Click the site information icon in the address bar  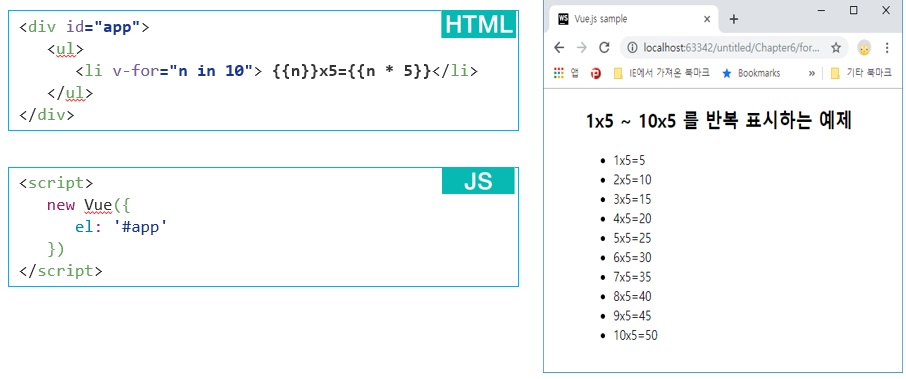(x=632, y=48)
